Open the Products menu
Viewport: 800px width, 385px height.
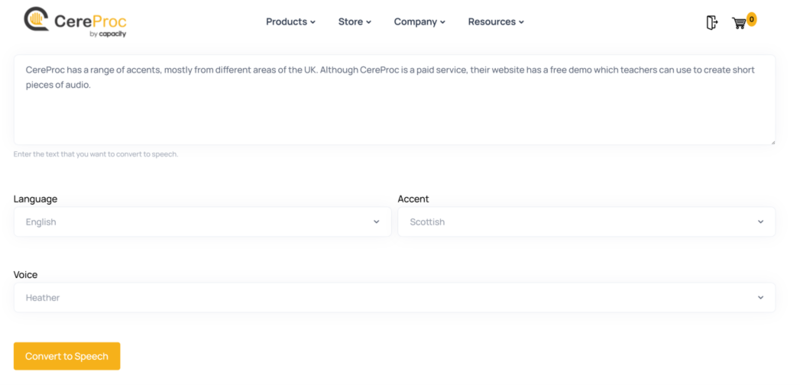(291, 22)
